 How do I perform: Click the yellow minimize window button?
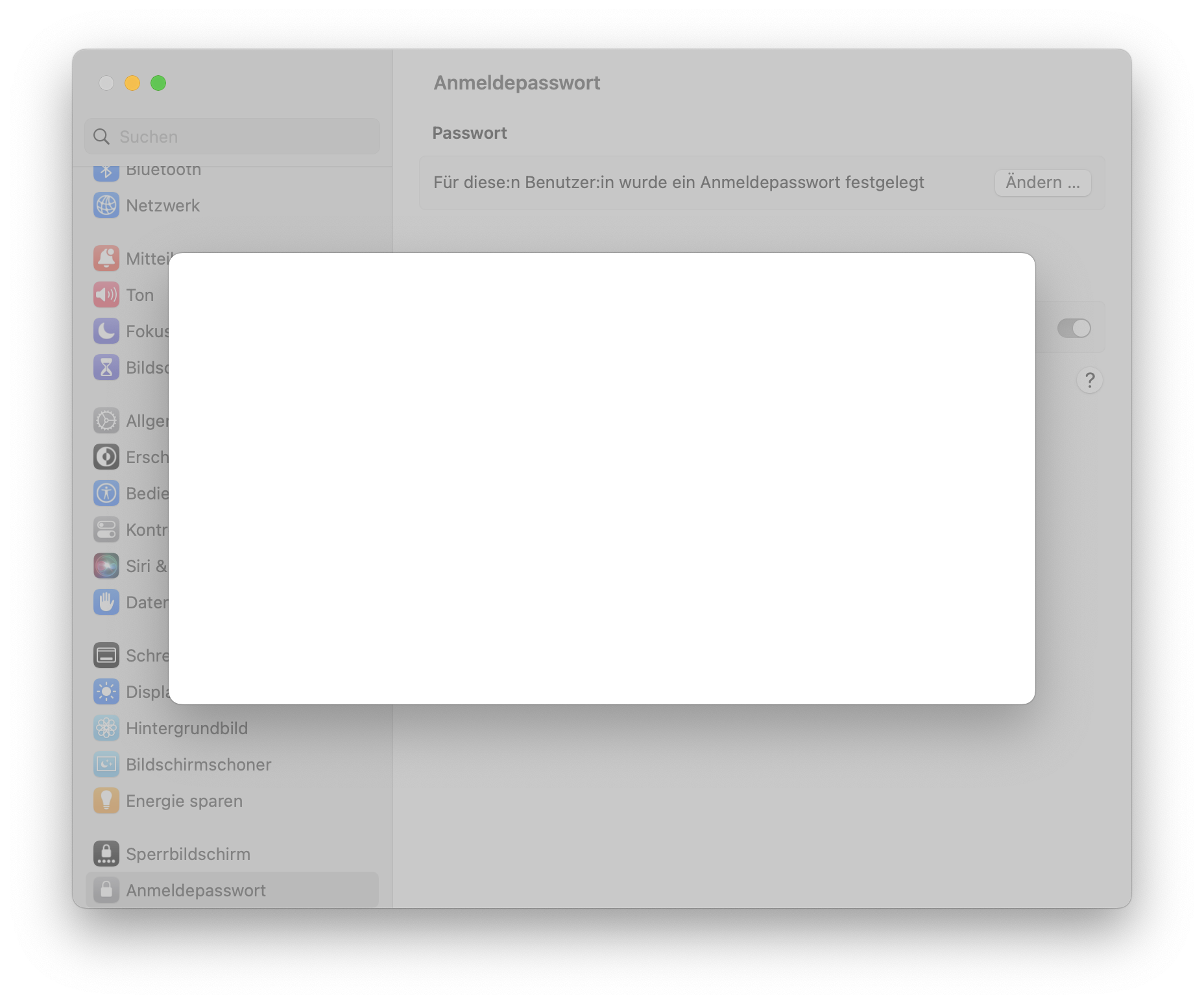tap(132, 83)
